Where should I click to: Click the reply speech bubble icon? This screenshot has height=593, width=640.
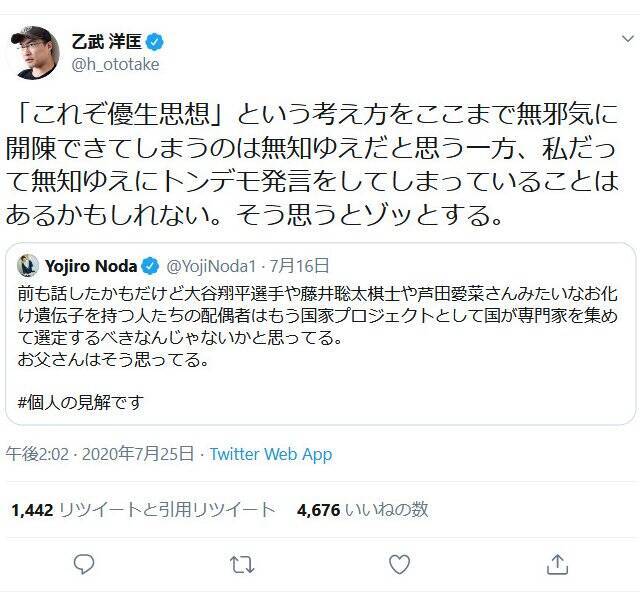[84, 564]
